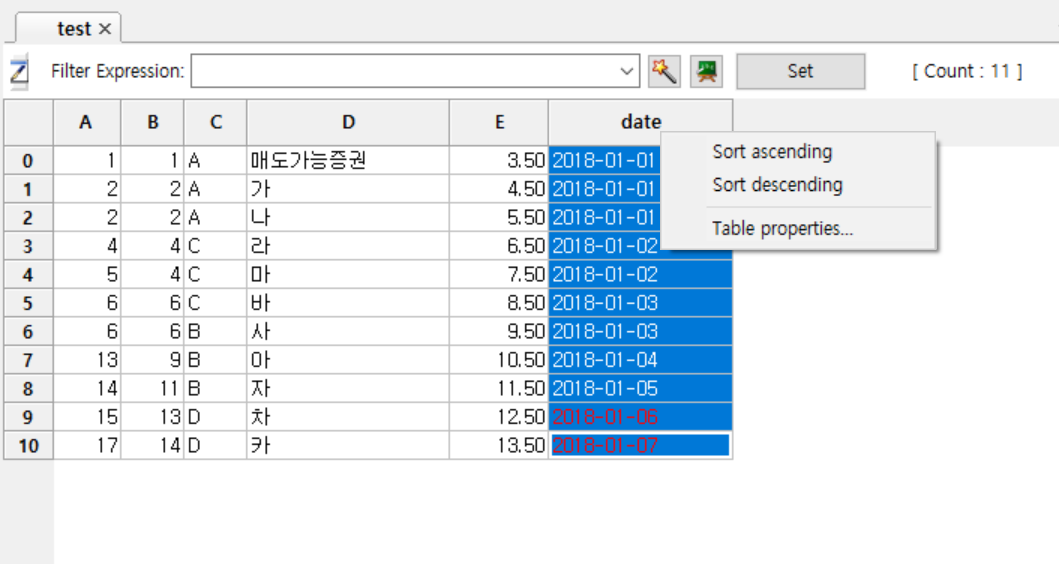Click column D cell 자
This screenshot has height=564, width=1059.
[x=348, y=388]
